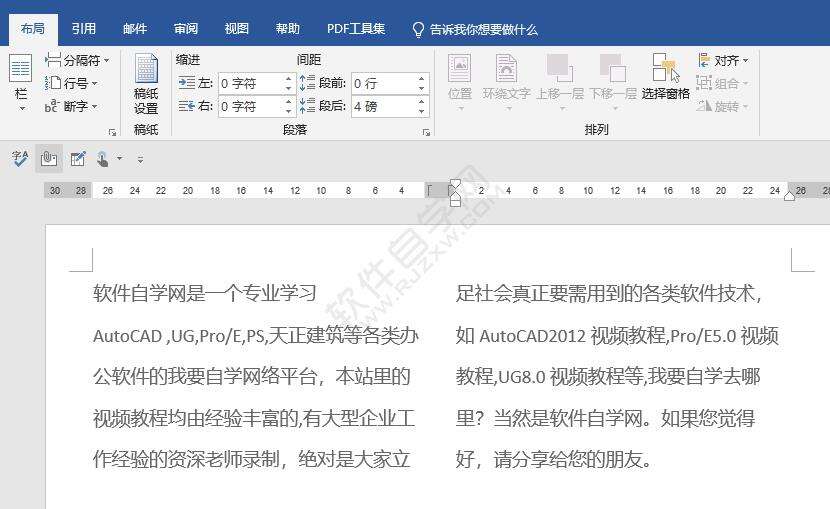Switch to the 引用 tab

84,29
